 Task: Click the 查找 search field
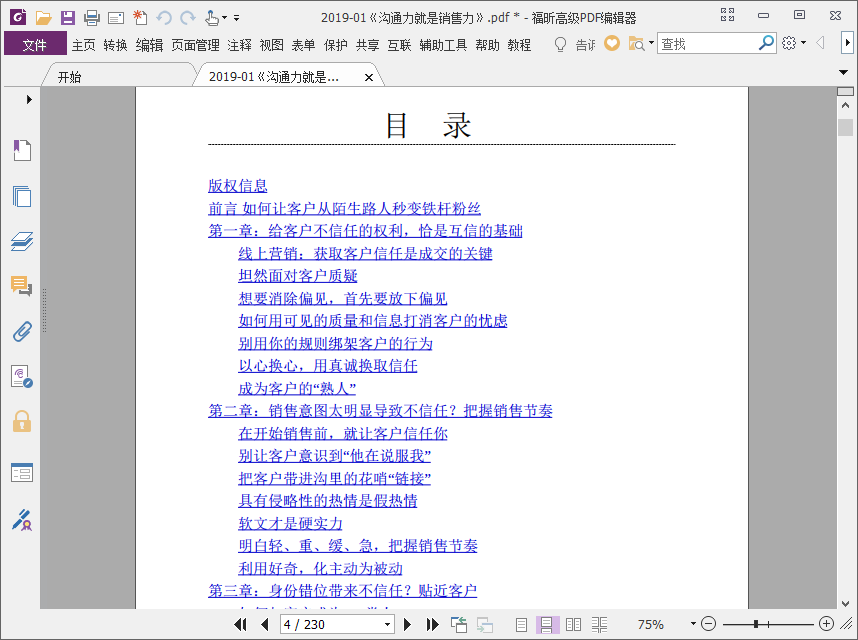708,43
